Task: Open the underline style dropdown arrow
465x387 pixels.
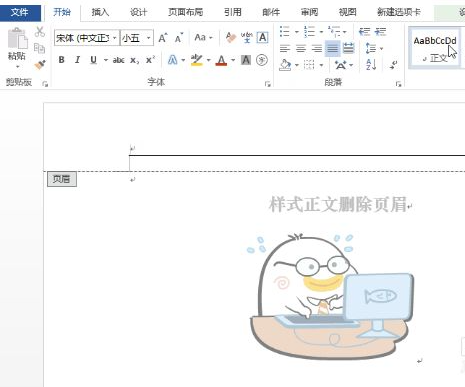Action: (106, 60)
